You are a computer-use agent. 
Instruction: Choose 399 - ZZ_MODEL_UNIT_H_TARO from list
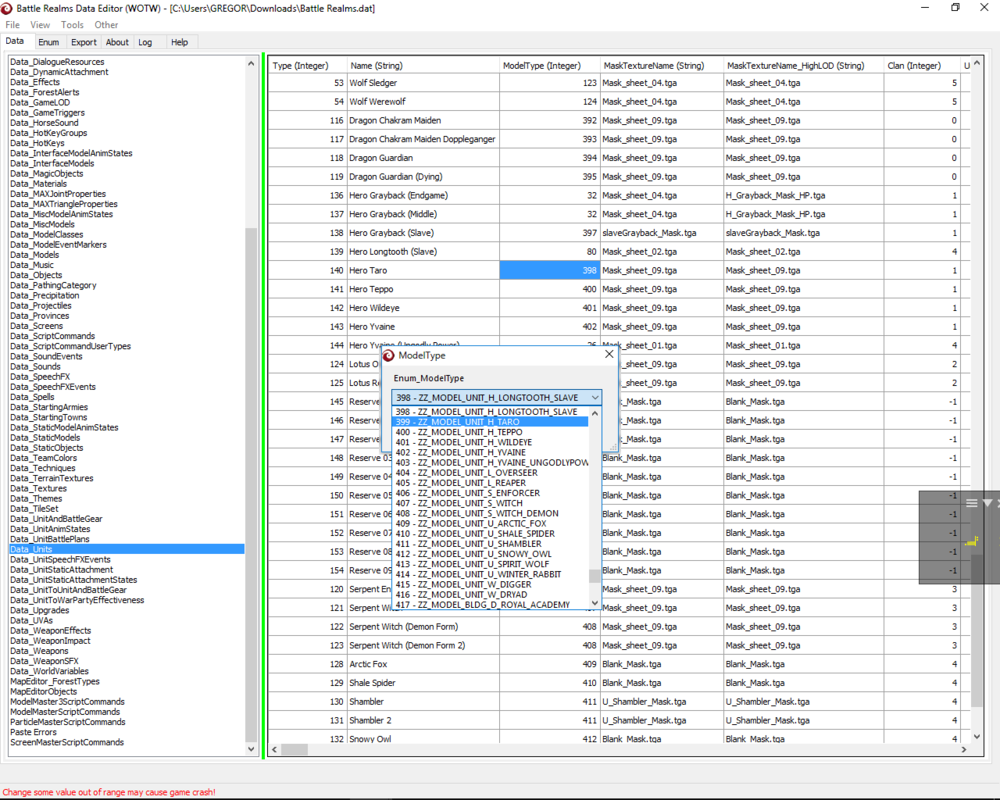[x=490, y=422]
